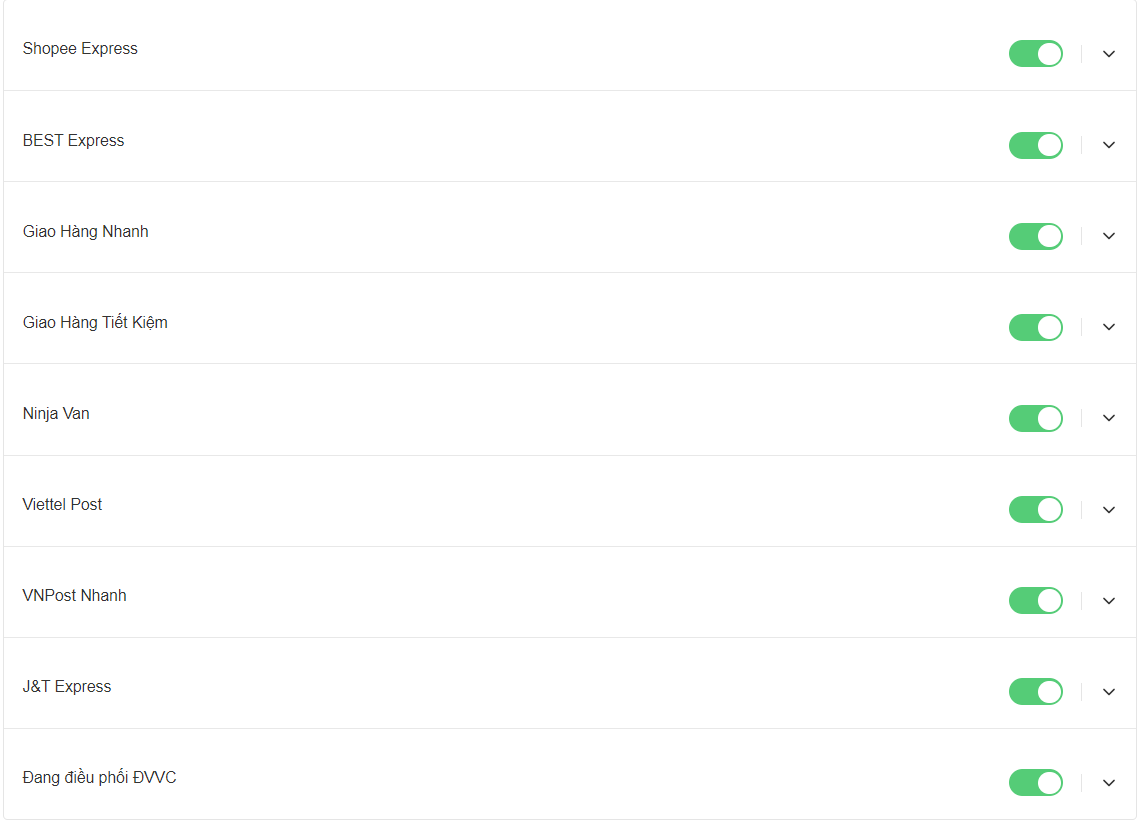Click the Viettel Post label
Image resolution: width=1139 pixels, height=821 pixels.
pos(62,505)
